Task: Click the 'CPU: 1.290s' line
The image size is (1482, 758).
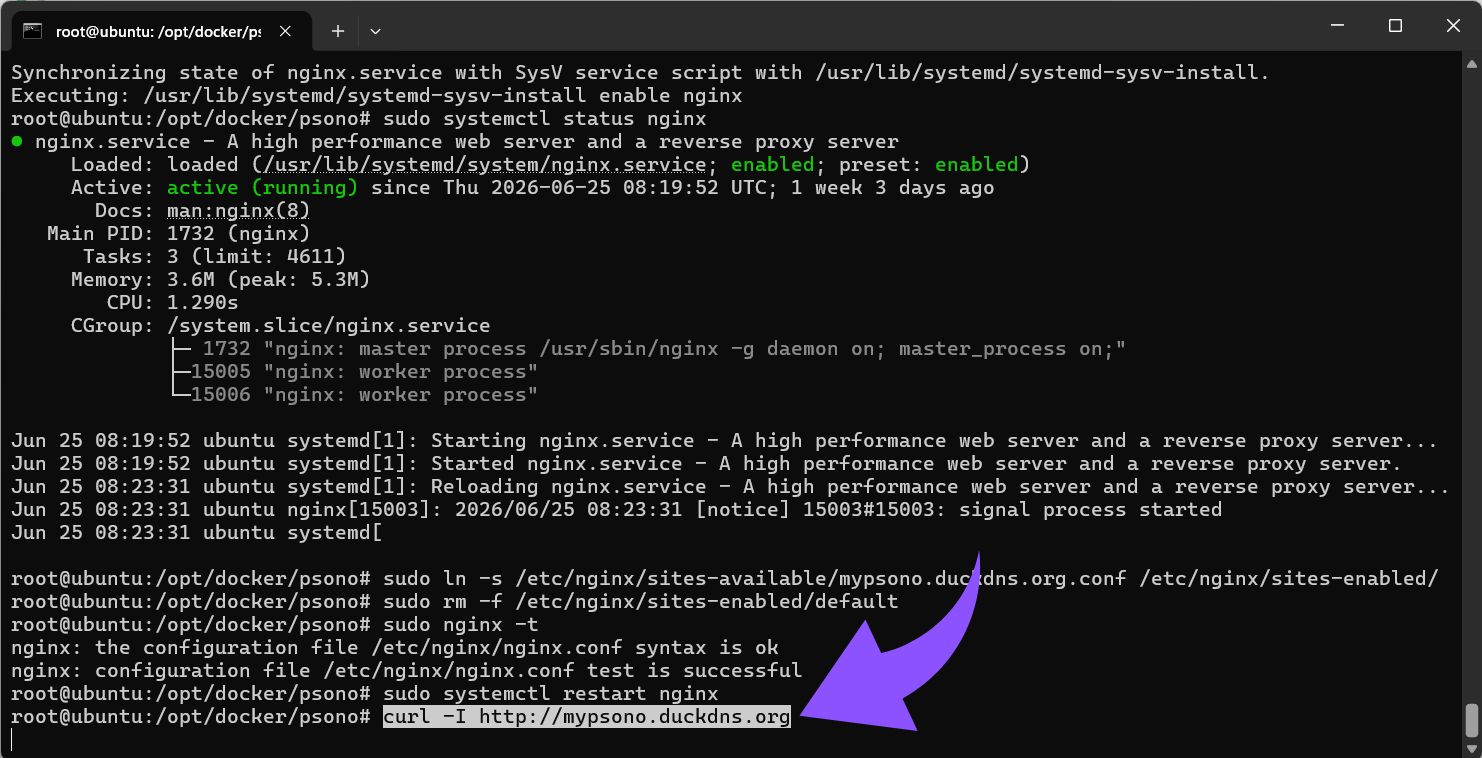Action: click(173, 303)
